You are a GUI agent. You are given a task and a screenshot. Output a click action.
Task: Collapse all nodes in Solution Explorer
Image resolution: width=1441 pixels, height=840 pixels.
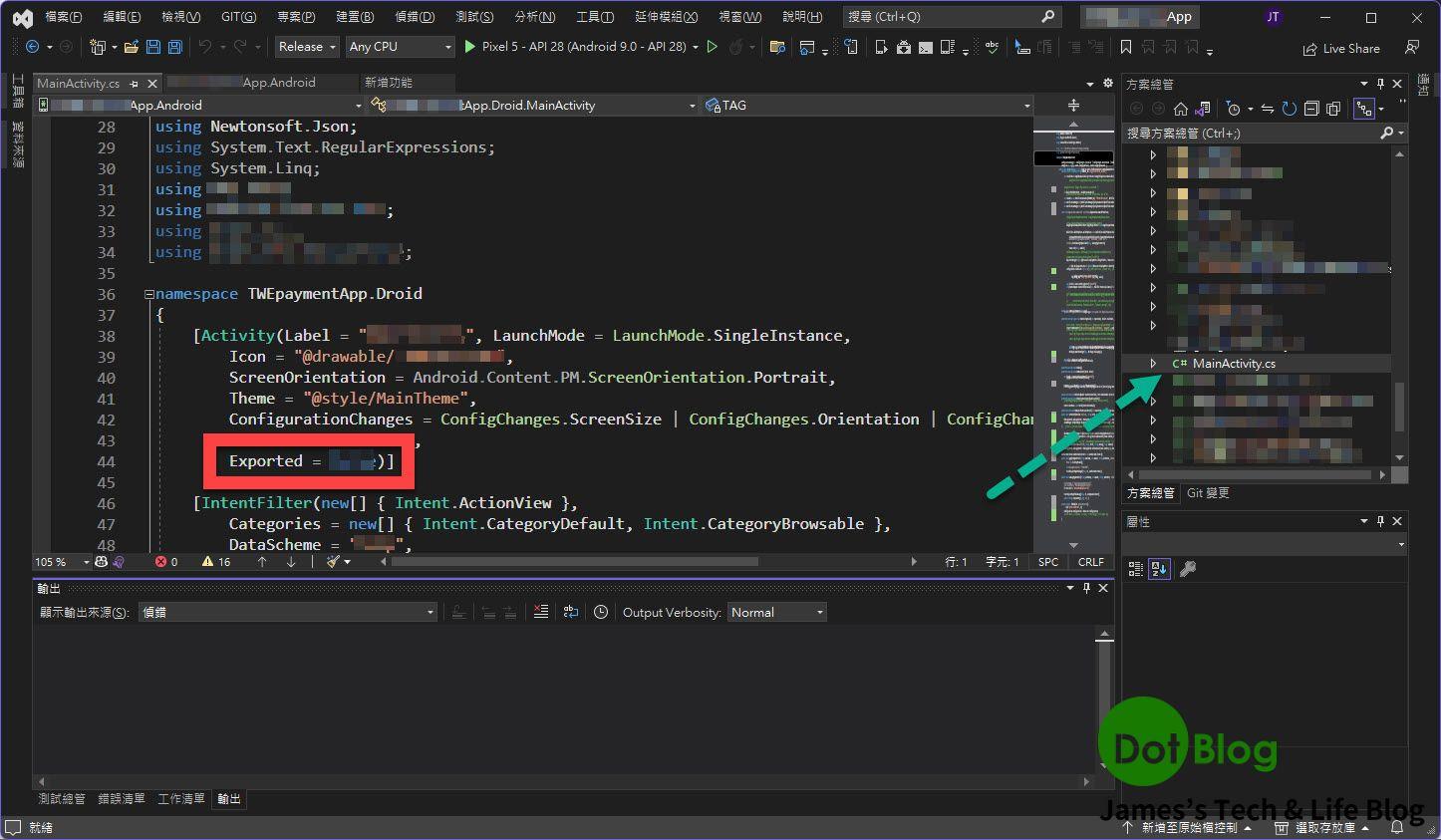(x=1311, y=108)
